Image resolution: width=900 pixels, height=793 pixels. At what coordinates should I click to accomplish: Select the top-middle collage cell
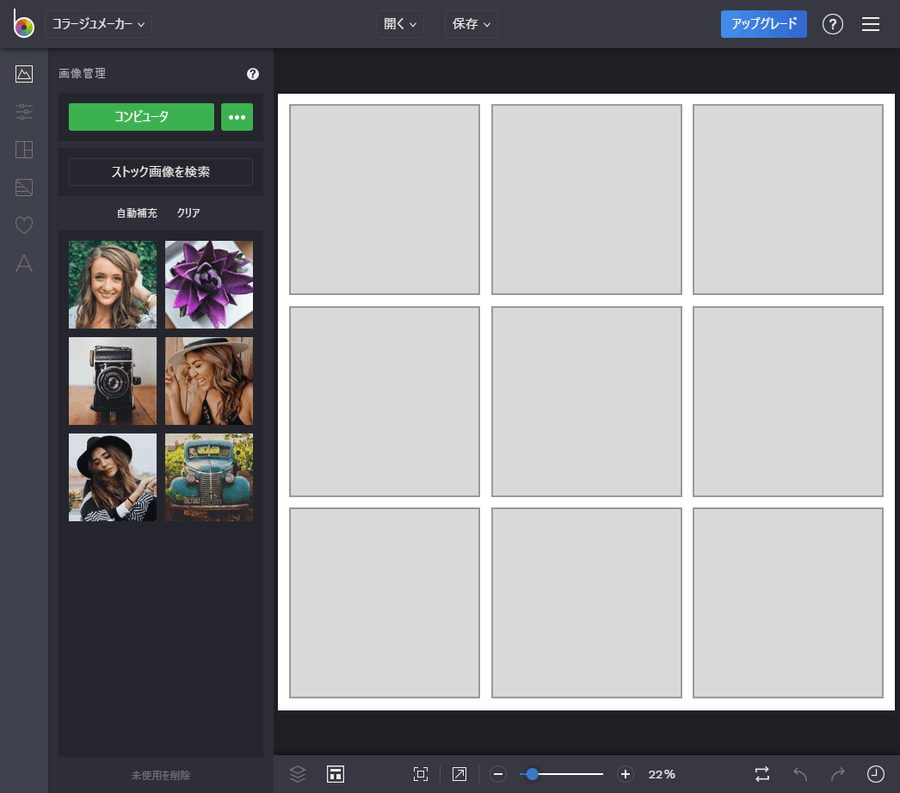point(587,199)
